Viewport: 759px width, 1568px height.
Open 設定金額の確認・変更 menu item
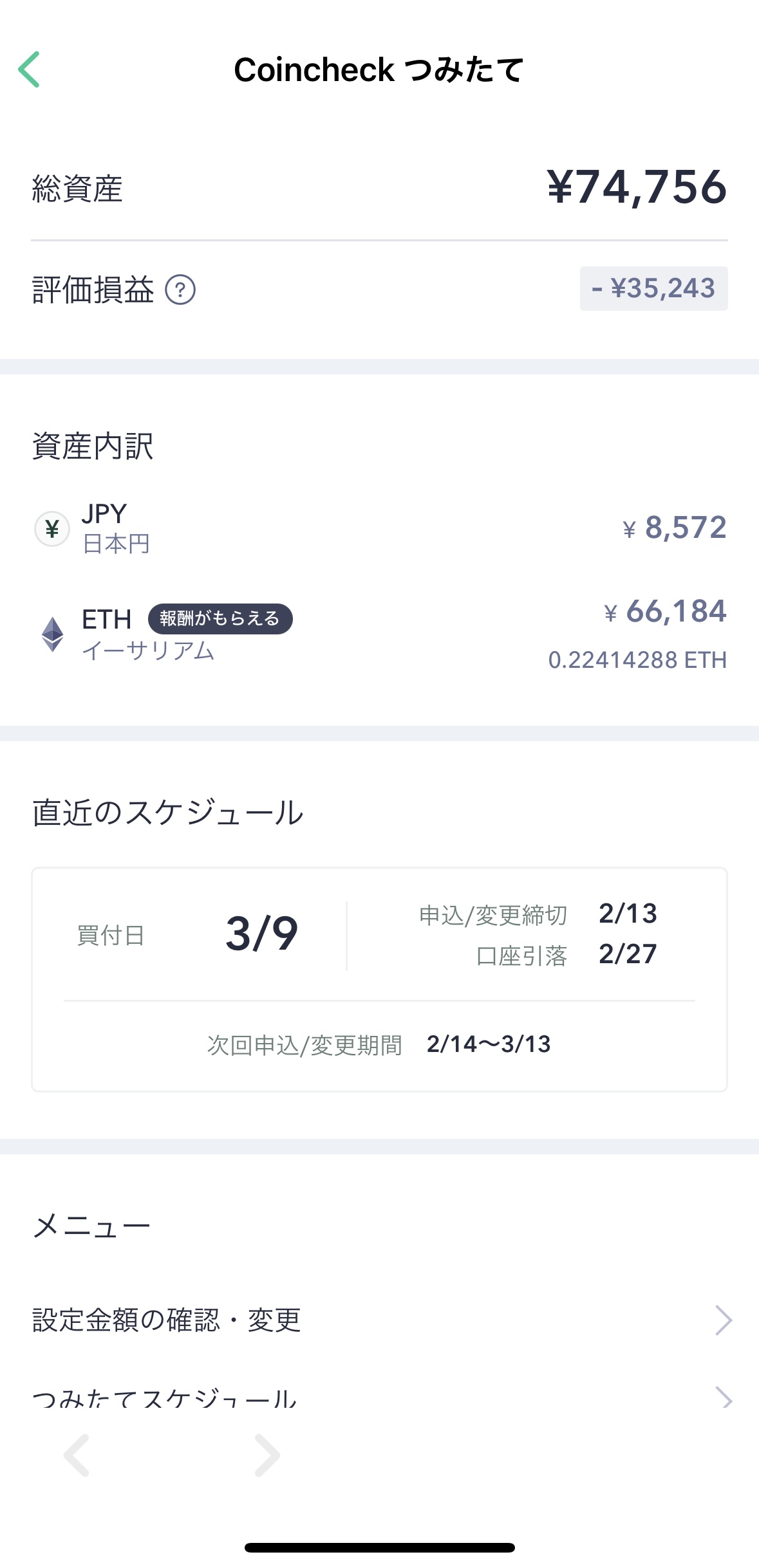click(x=167, y=1321)
